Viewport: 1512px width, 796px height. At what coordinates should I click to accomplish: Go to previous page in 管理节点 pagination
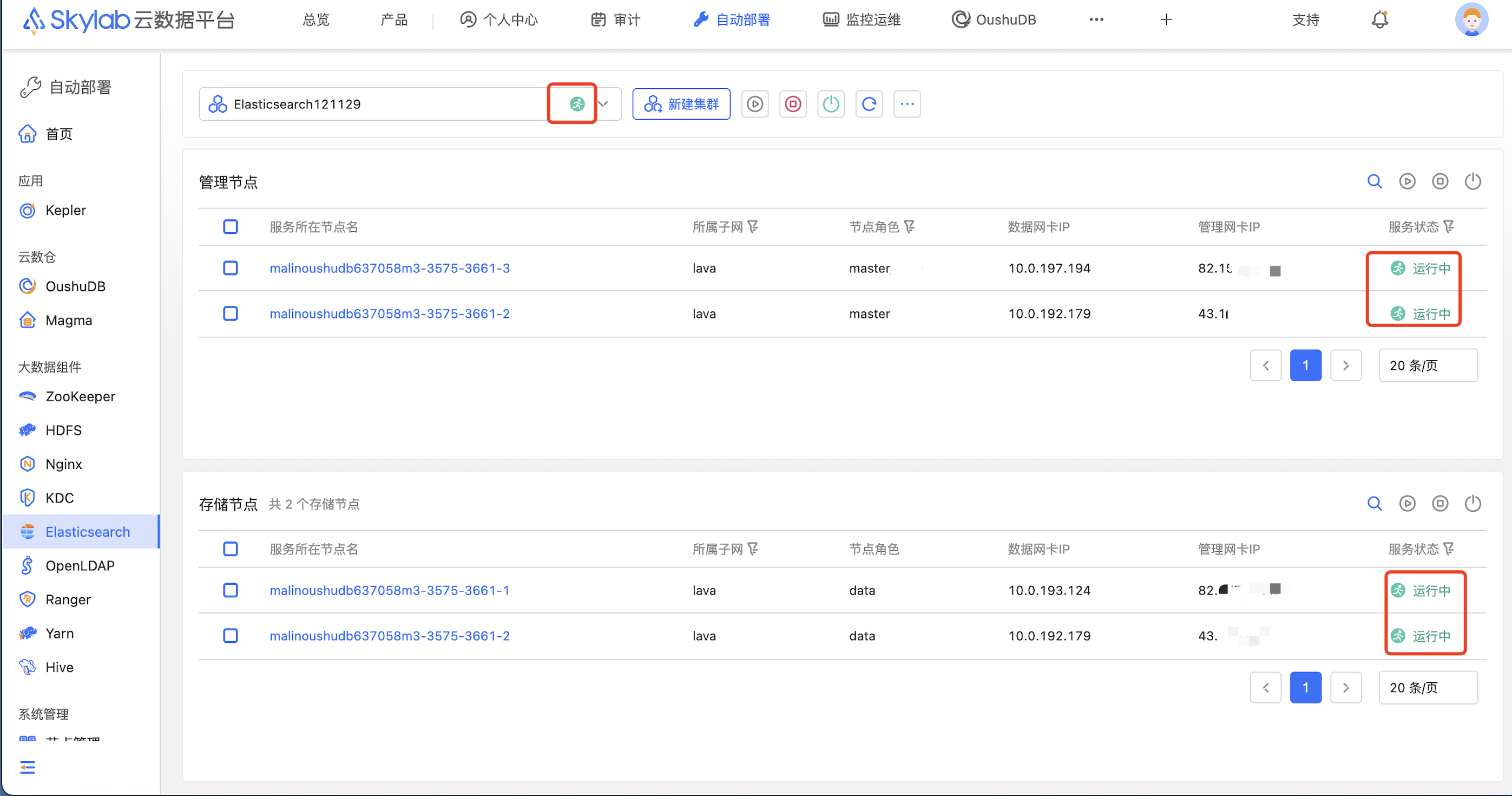(x=1266, y=366)
